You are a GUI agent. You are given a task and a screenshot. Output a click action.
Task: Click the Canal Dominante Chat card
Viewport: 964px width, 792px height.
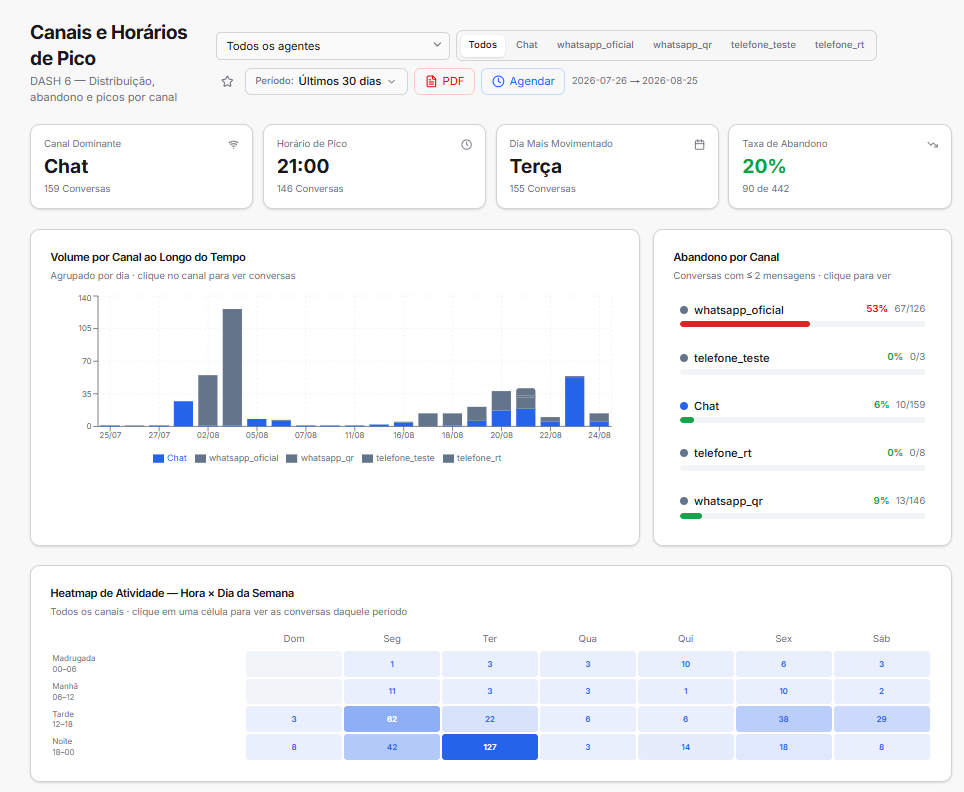tap(141, 167)
